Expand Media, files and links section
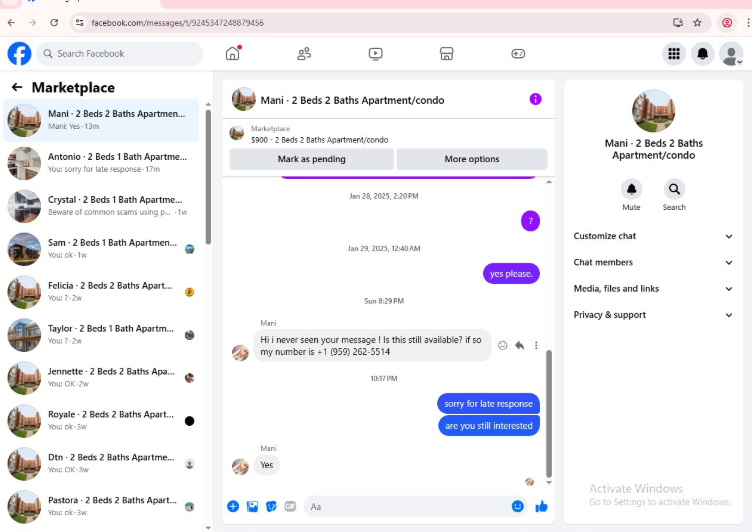This screenshot has height=532, width=752. 653,289
